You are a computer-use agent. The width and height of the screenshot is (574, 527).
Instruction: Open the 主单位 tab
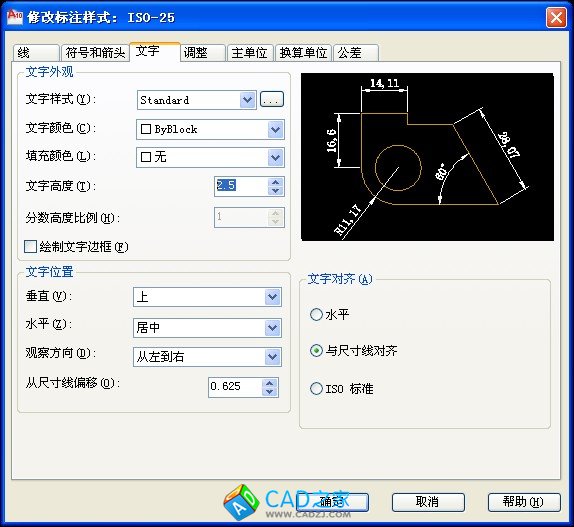point(250,53)
